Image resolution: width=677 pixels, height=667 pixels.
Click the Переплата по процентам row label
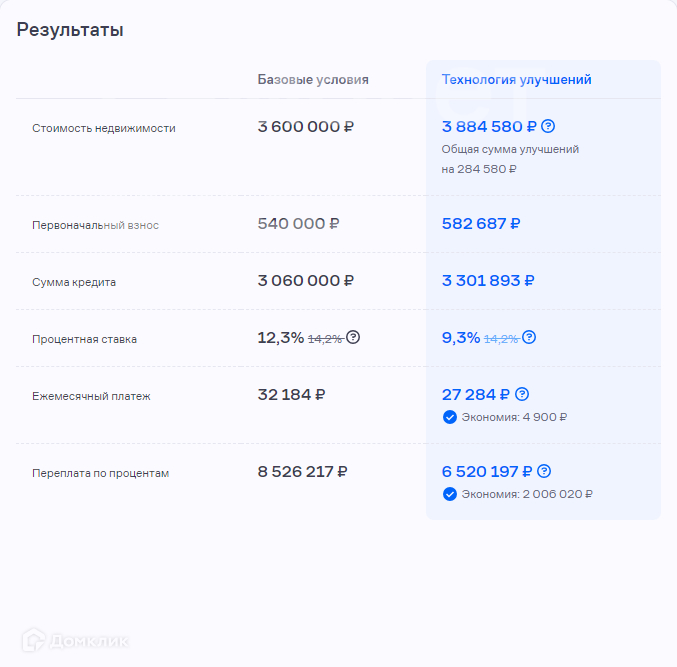101,473
